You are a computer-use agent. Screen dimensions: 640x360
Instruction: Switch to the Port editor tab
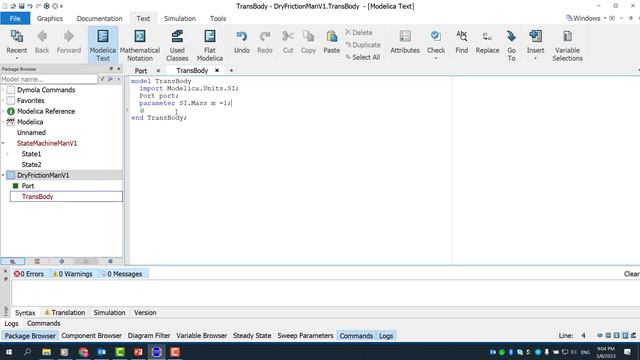click(x=141, y=71)
